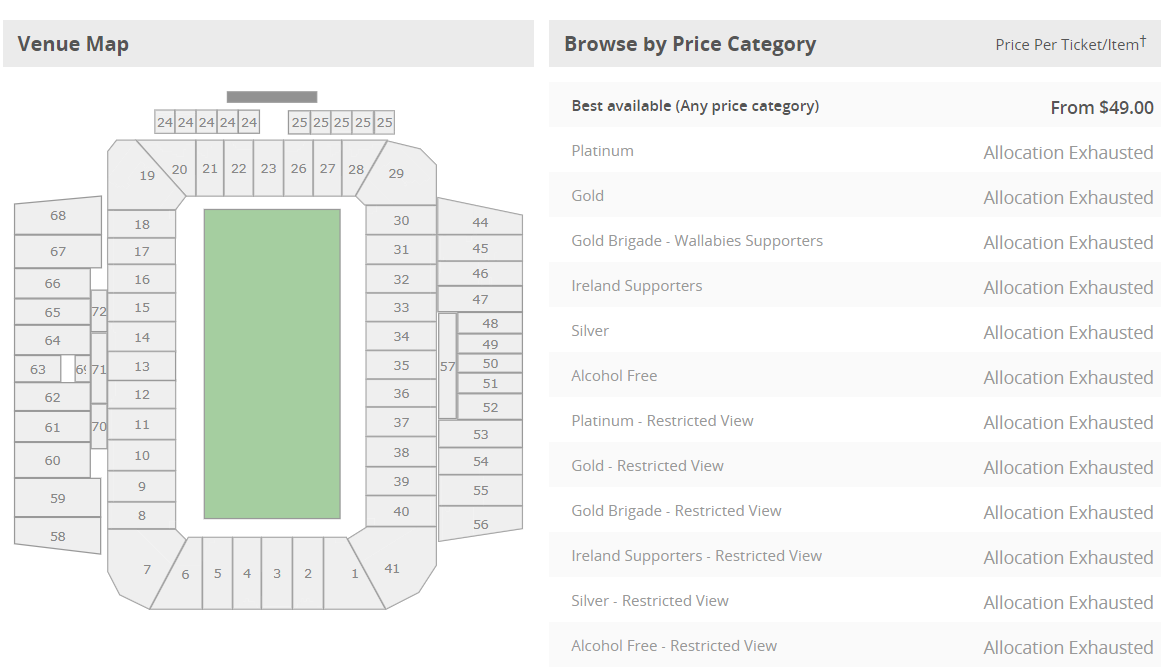
Task: Click the Alcohol Free category row
Action: click(854, 375)
